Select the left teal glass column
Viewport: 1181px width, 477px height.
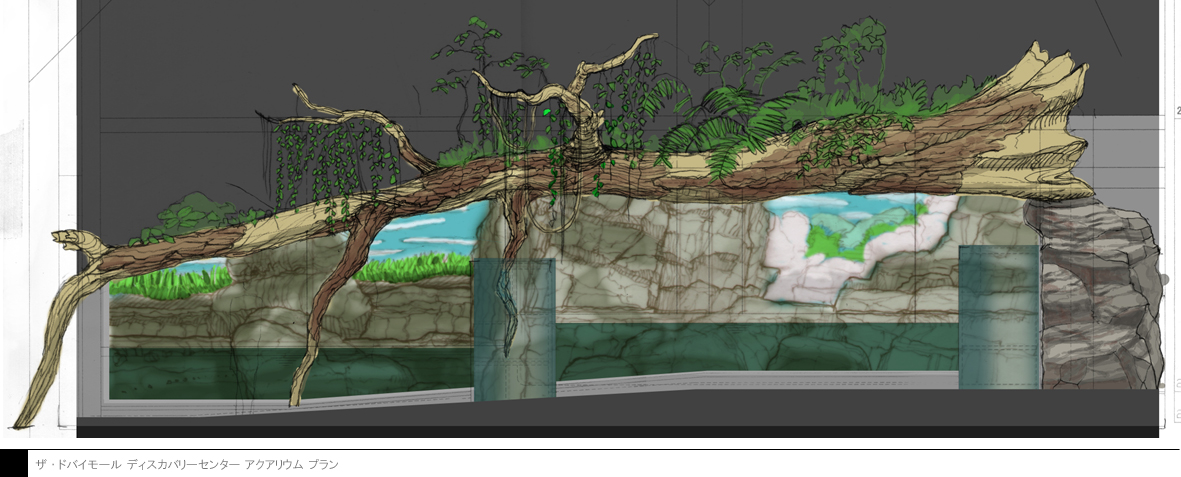coord(513,330)
